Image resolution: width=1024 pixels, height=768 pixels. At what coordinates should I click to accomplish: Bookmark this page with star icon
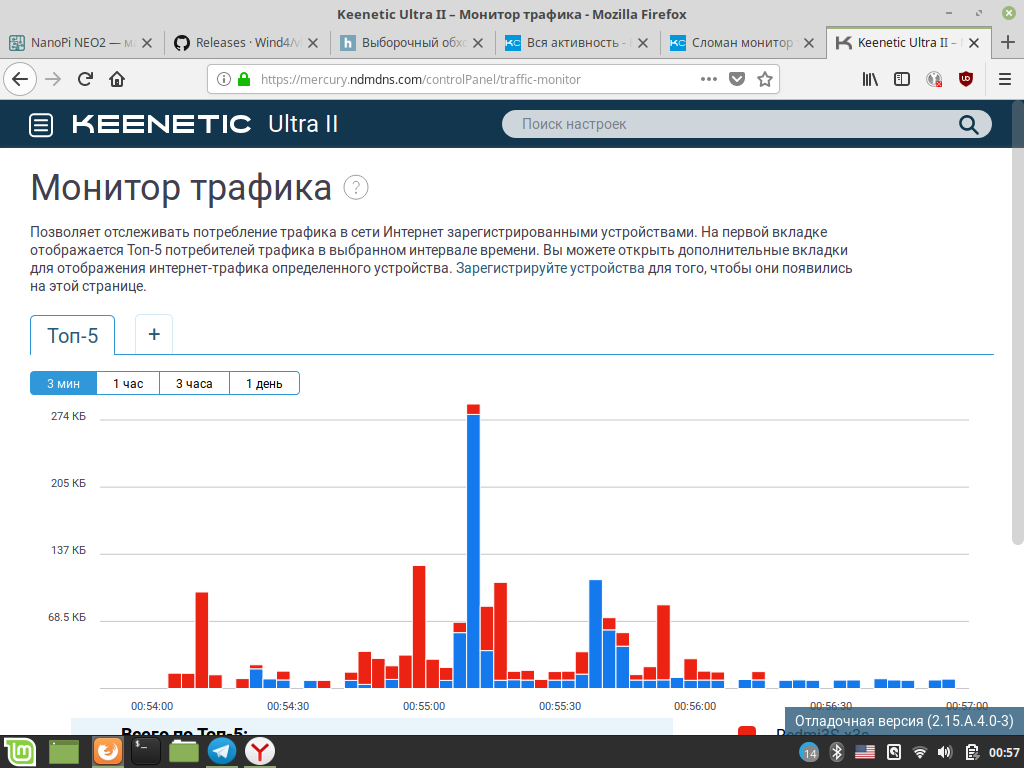click(x=765, y=80)
